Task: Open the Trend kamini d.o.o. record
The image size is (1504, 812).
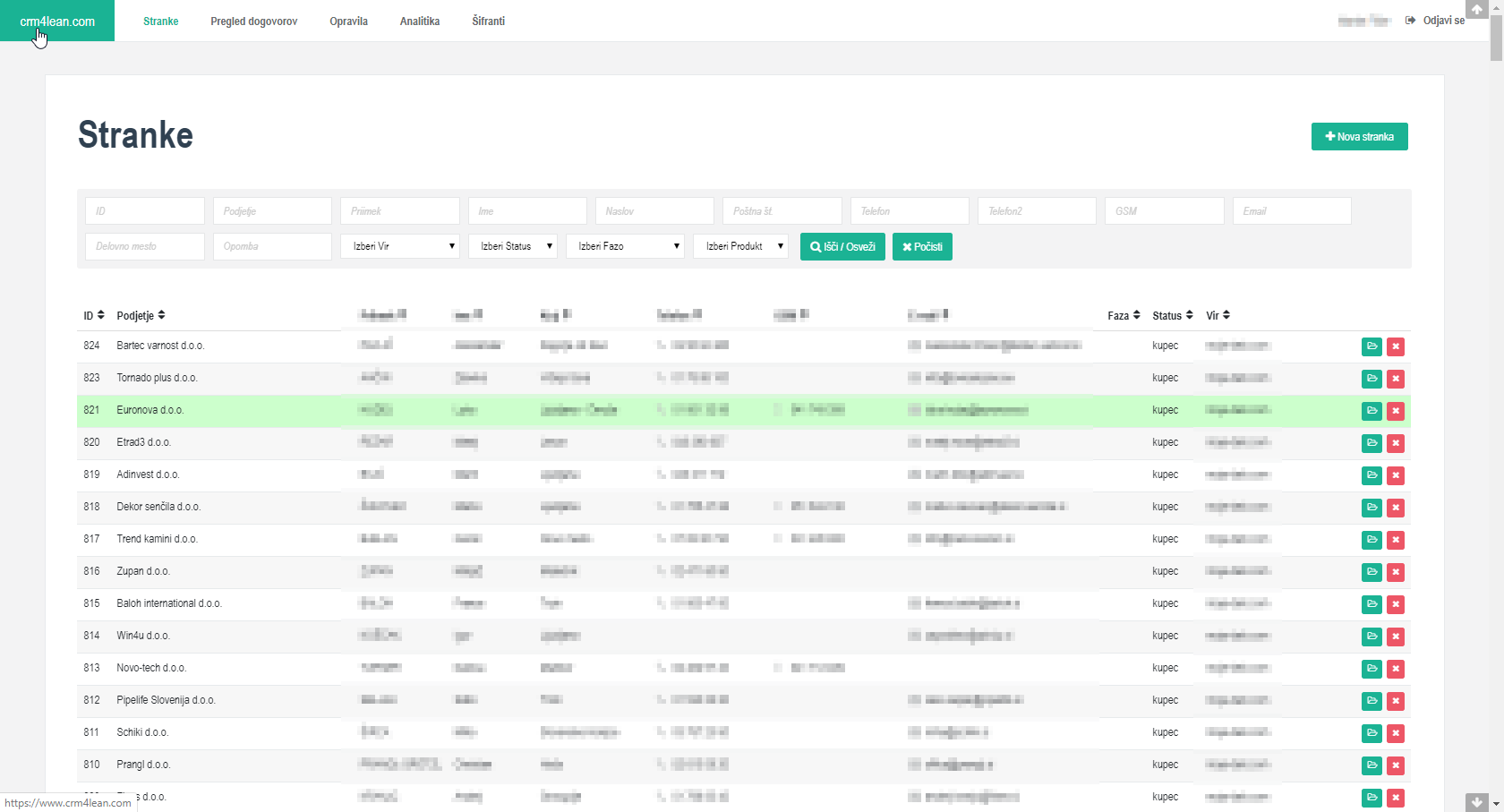Action: 1372,540
